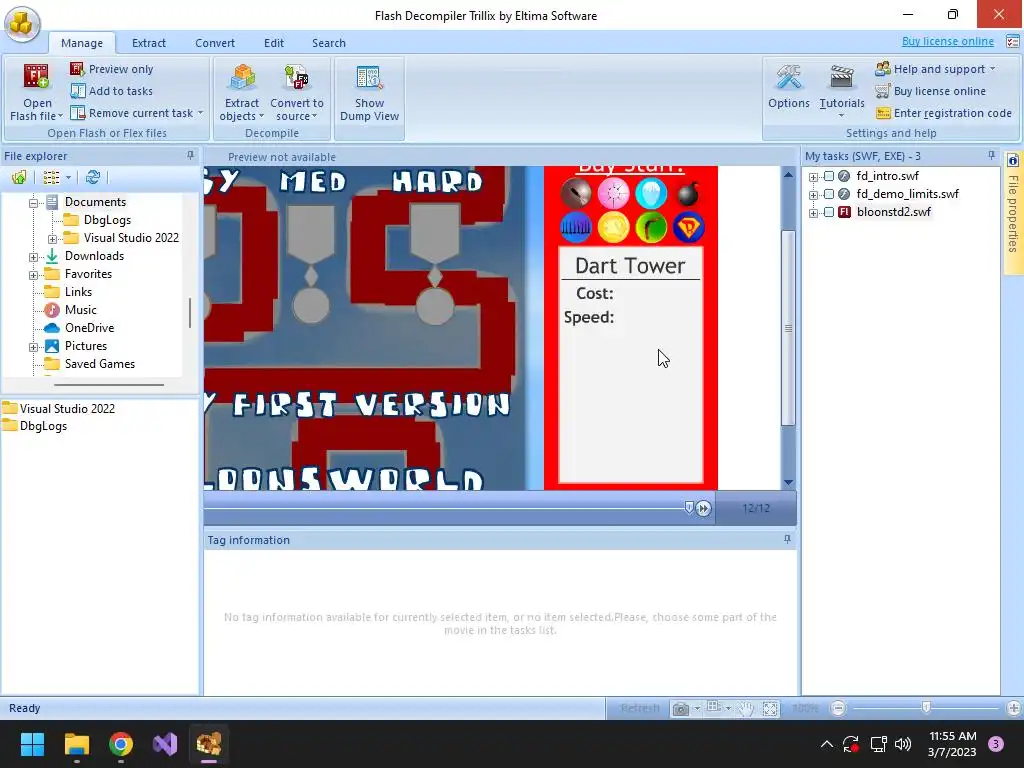Go up one folder level in File explorer
This screenshot has width=1024, height=768.
[x=19, y=177]
